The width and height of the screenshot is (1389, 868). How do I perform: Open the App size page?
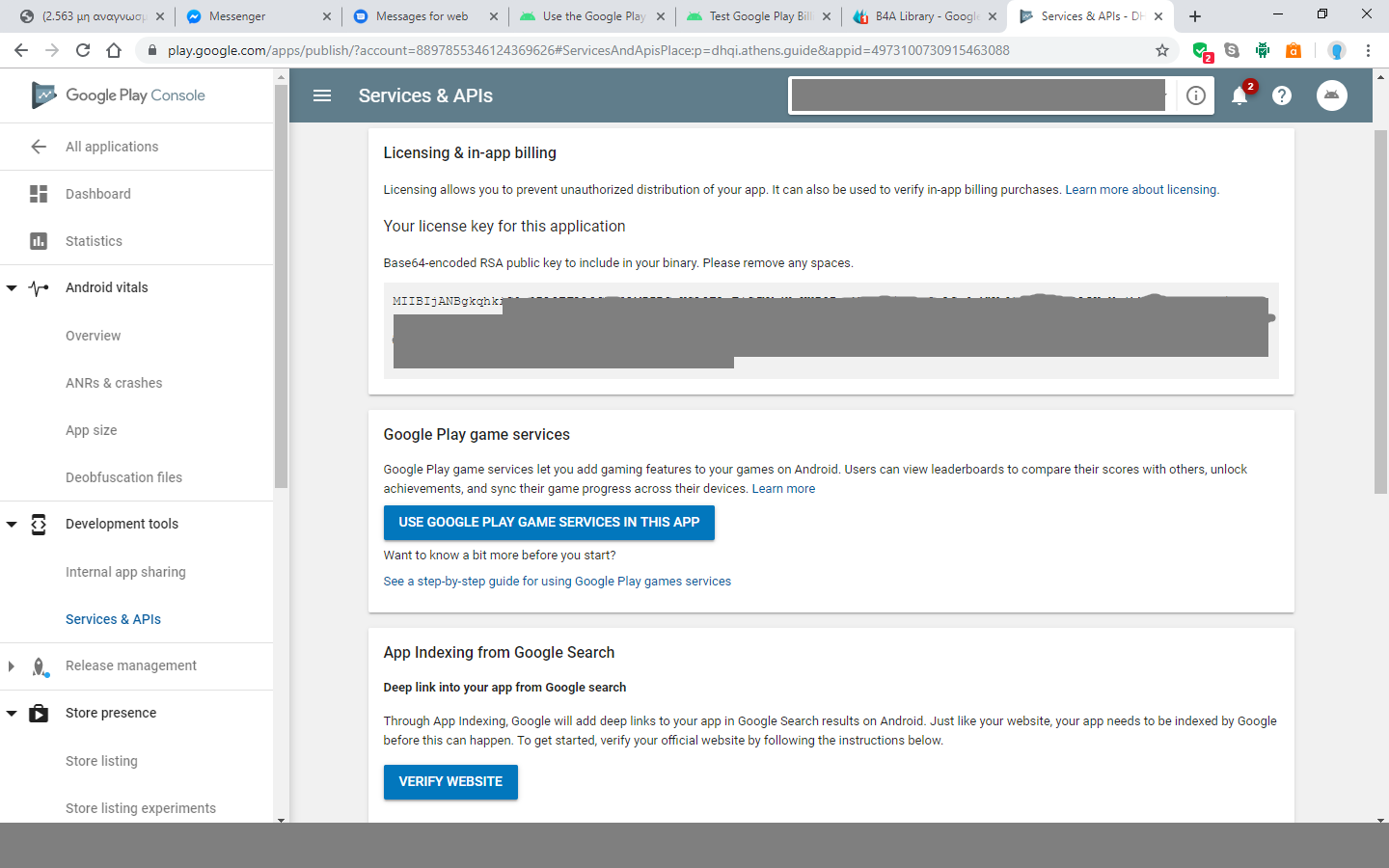(x=92, y=430)
